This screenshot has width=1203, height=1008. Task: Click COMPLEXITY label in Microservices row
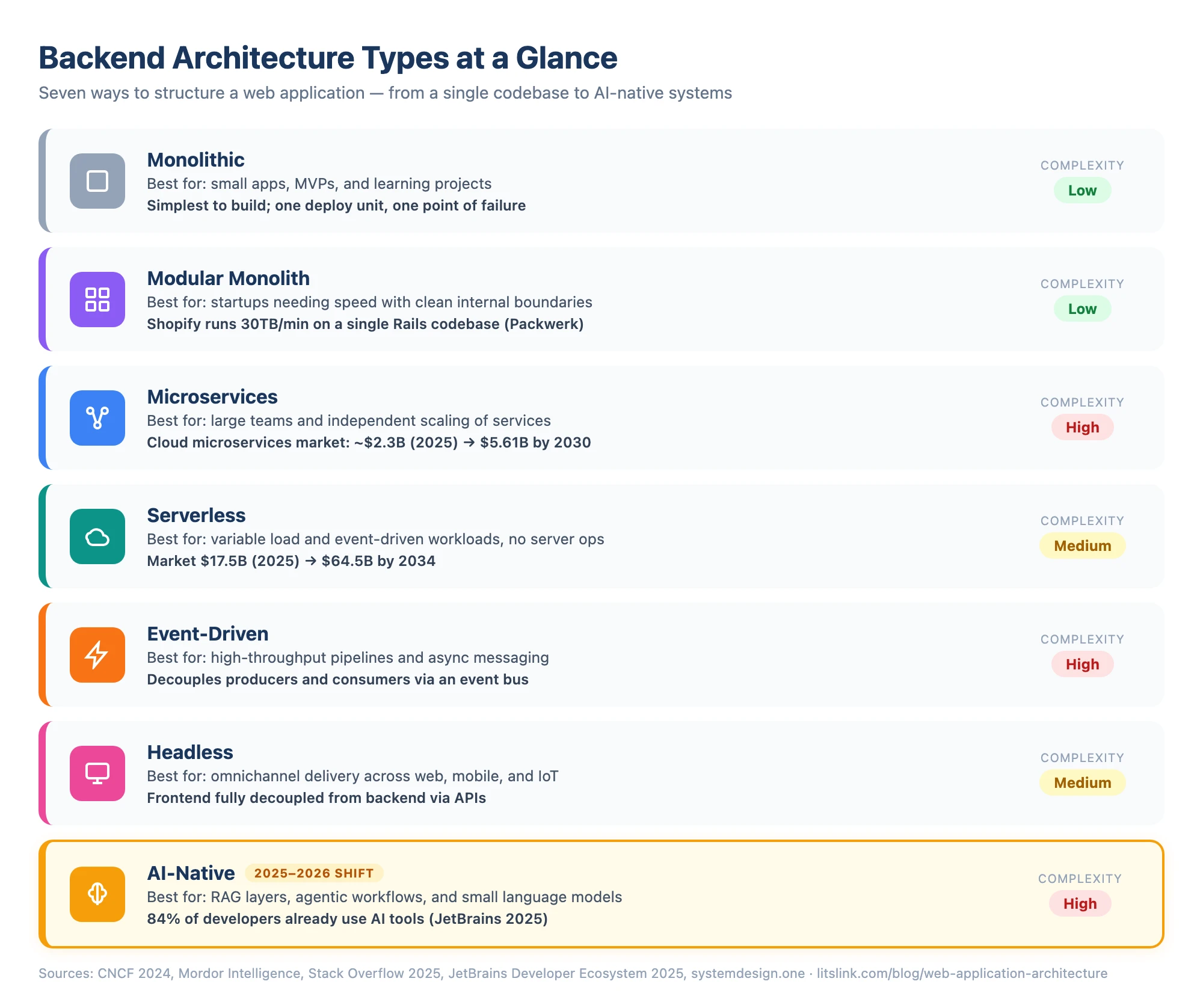[x=1082, y=402]
